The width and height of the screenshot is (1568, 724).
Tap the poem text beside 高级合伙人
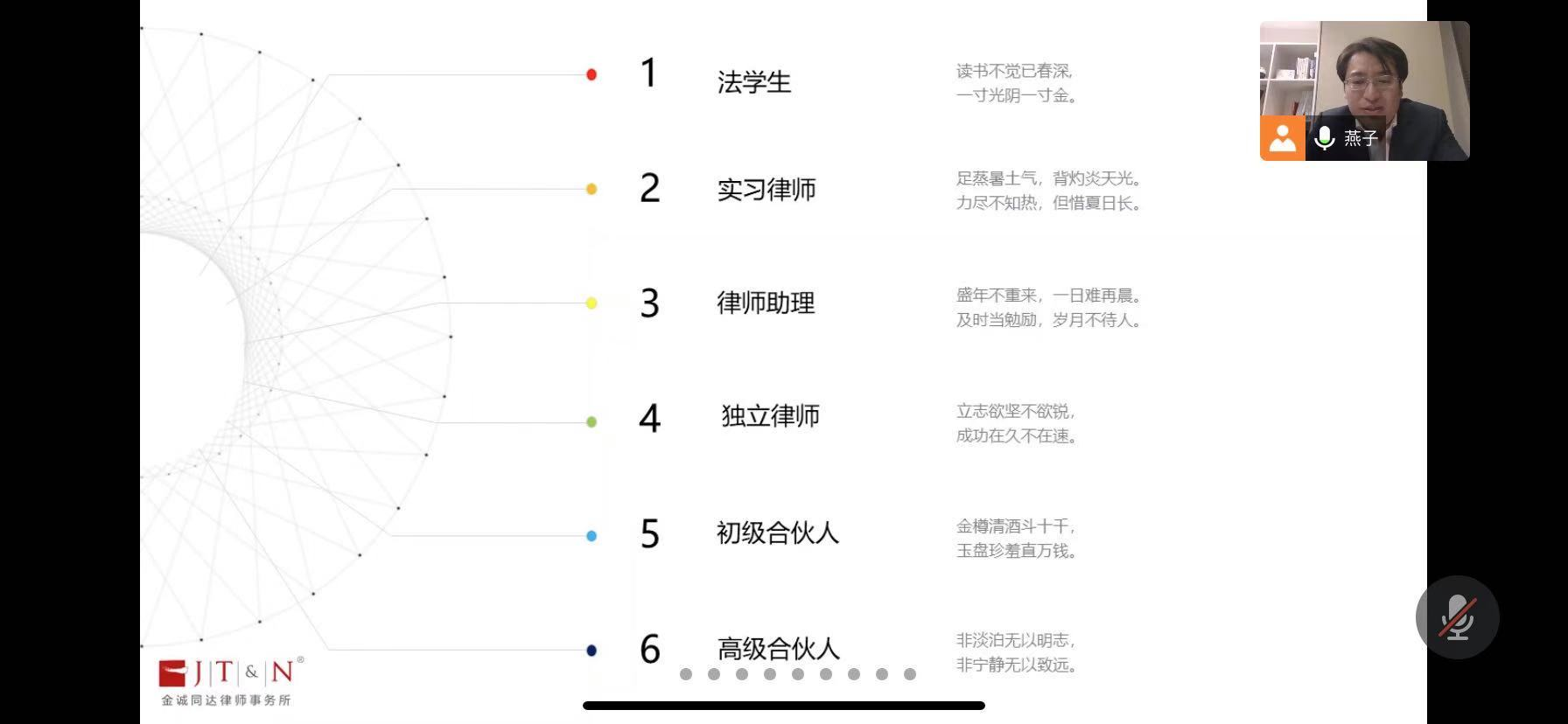[1016, 652]
